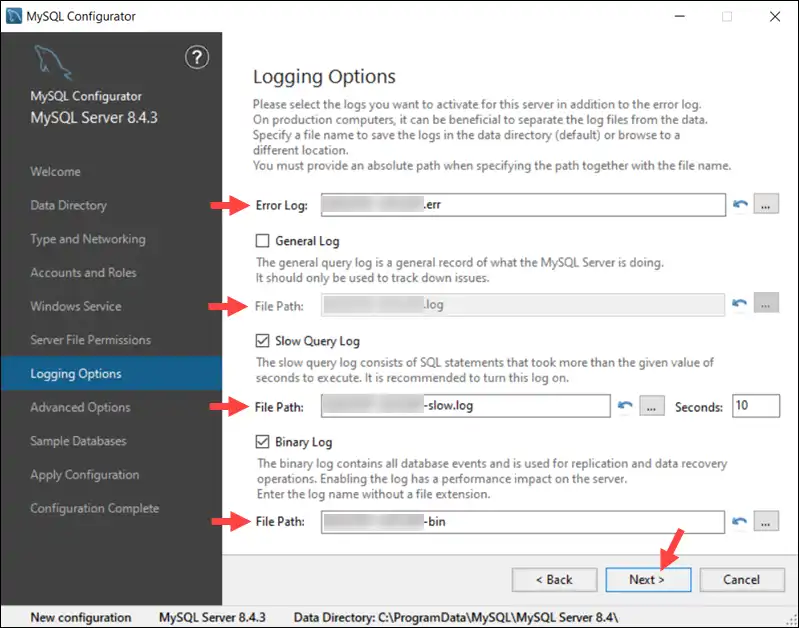Go to Apply Configuration step

(x=84, y=475)
